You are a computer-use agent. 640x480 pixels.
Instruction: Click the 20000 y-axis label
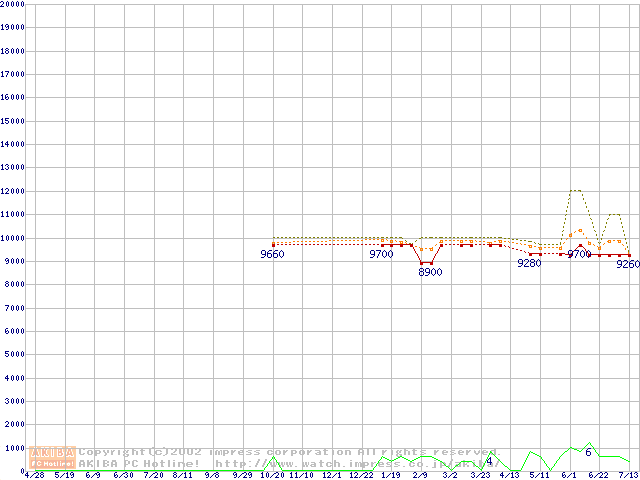coord(13,4)
